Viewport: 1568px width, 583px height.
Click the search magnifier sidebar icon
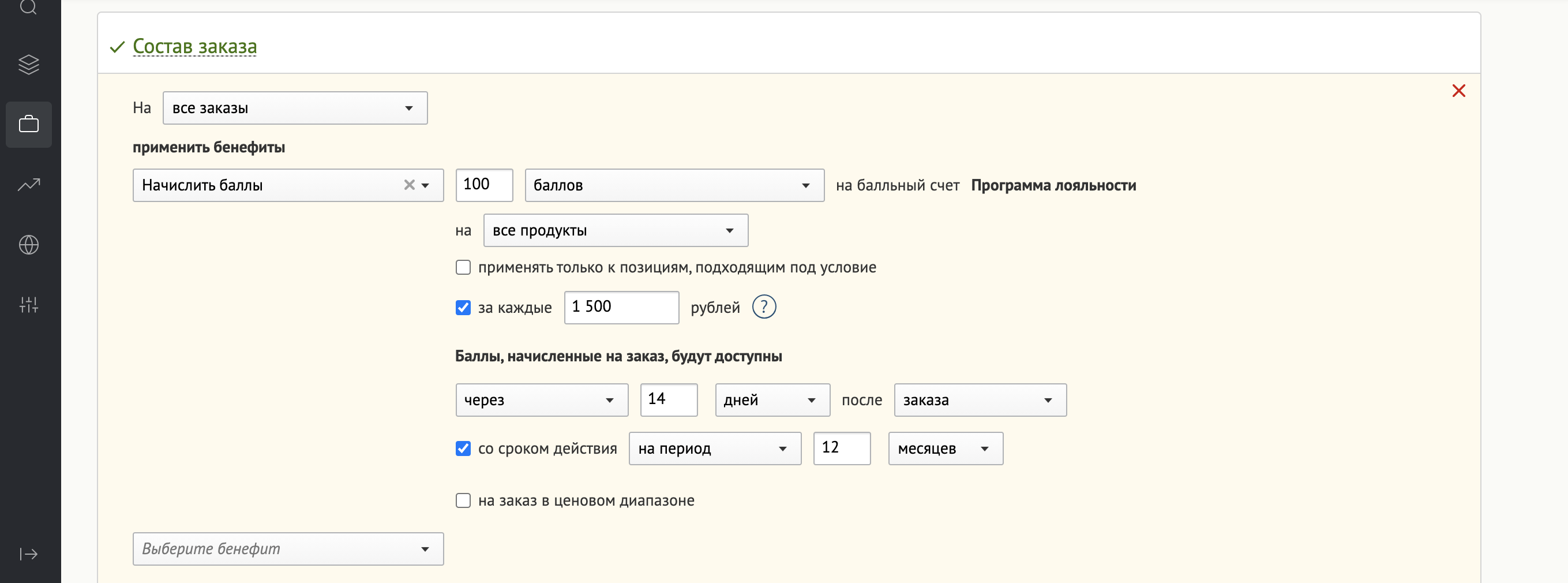29,8
